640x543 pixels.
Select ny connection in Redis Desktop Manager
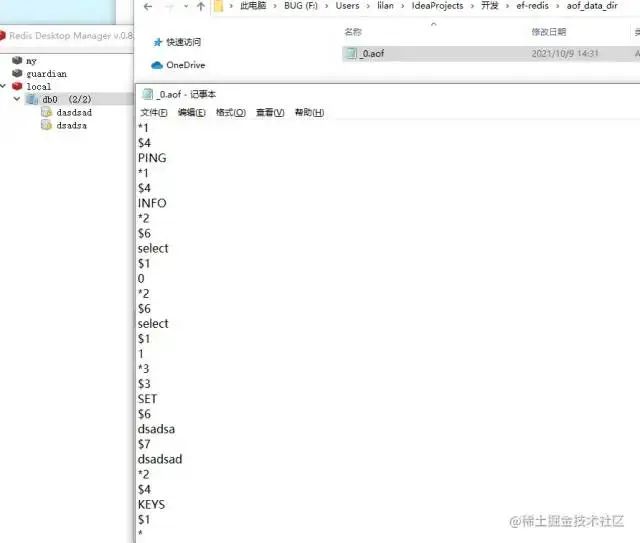pyautogui.click(x=31, y=61)
